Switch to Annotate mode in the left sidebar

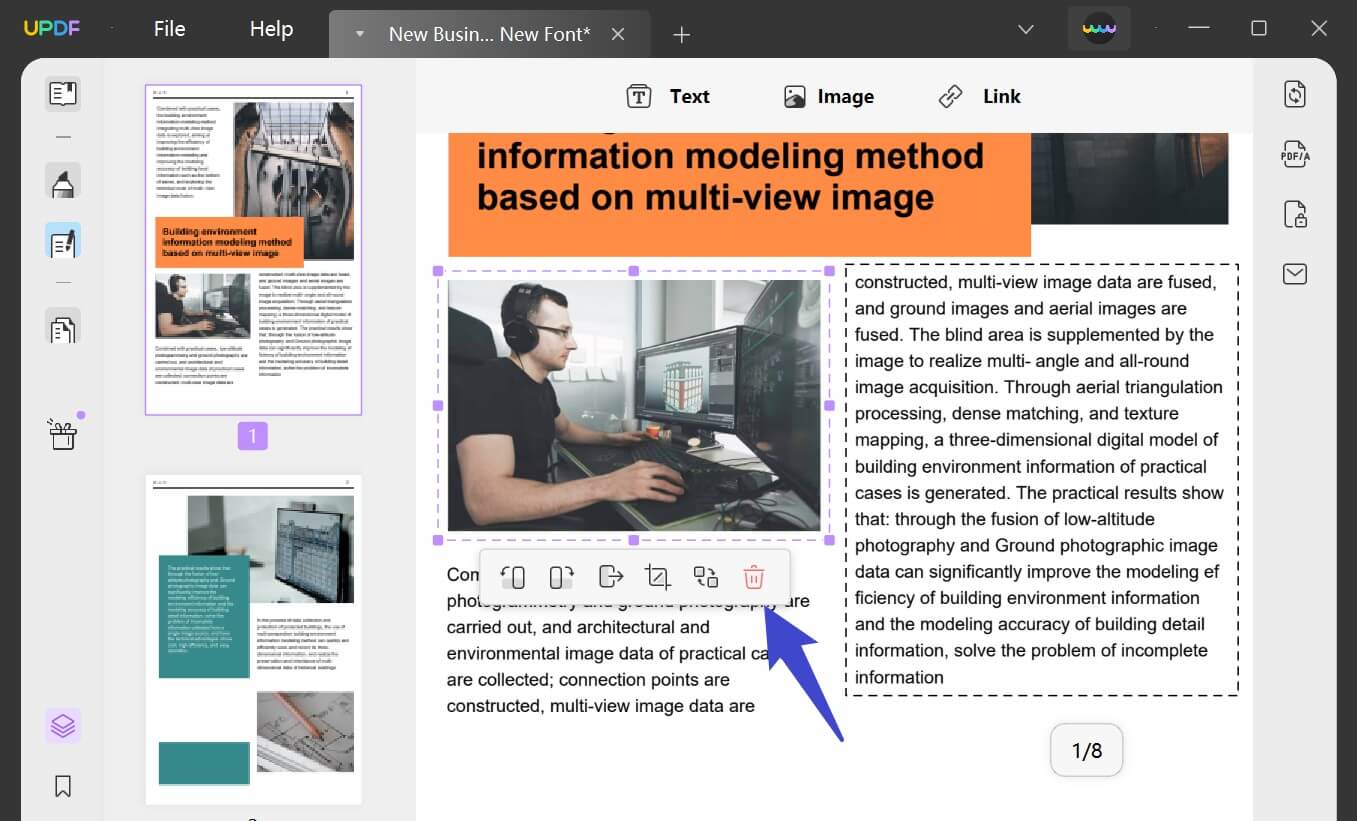point(63,182)
